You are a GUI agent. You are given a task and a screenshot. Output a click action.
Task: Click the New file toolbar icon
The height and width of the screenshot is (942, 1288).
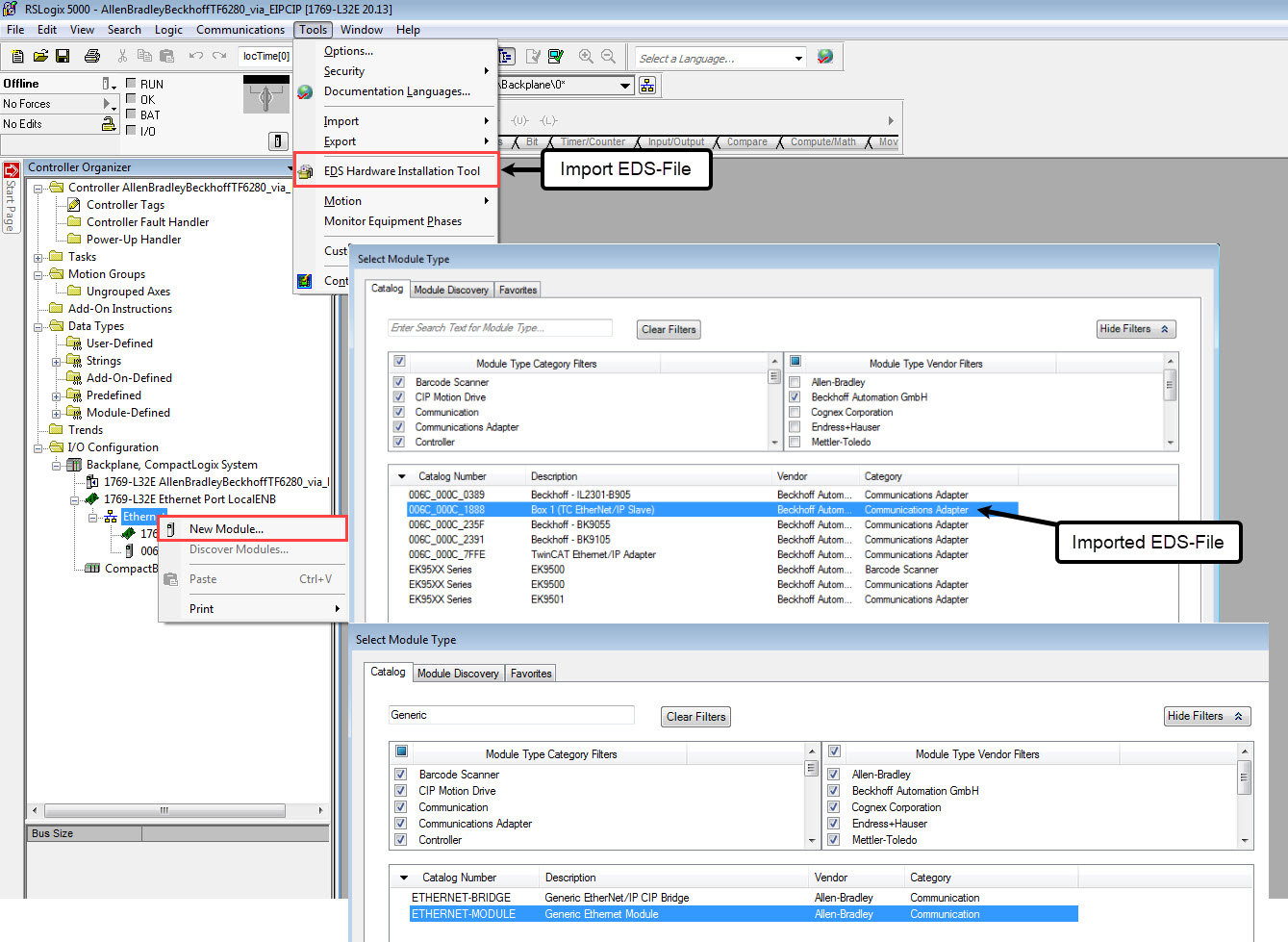pyautogui.click(x=17, y=56)
